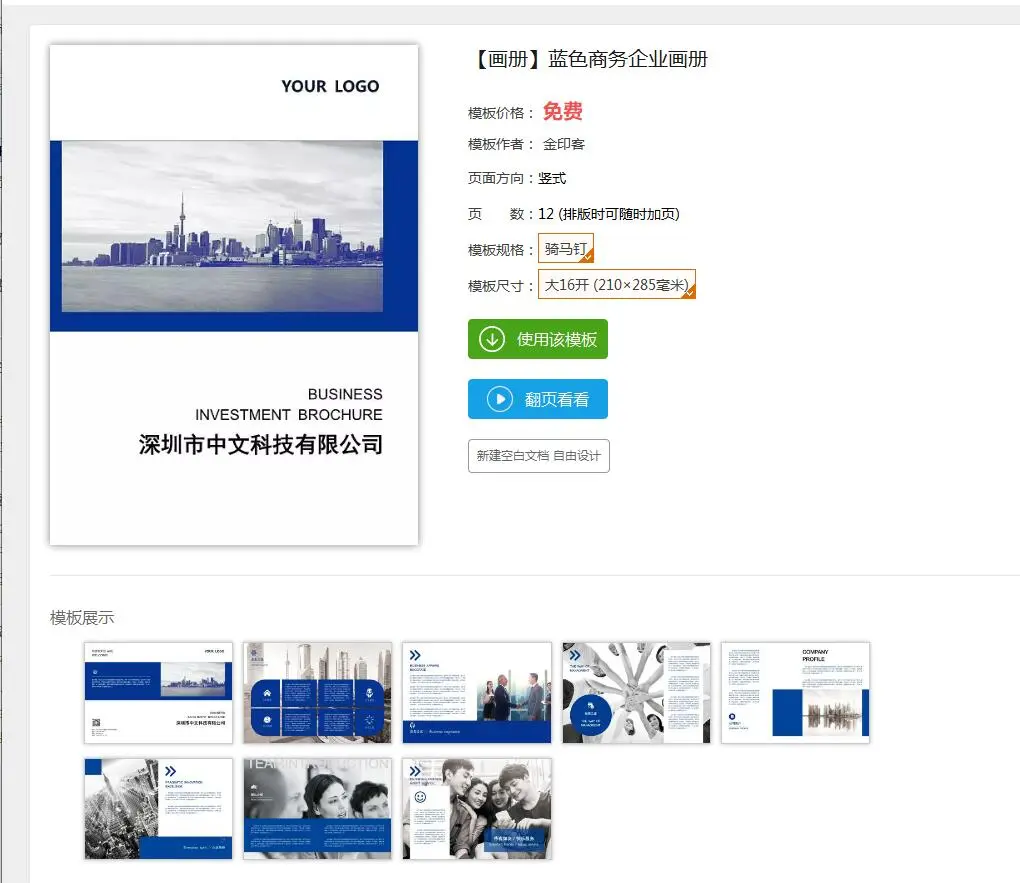The width and height of the screenshot is (1020, 883).
Task: Click the download arrow icon on 使用该模板
Action: [492, 339]
